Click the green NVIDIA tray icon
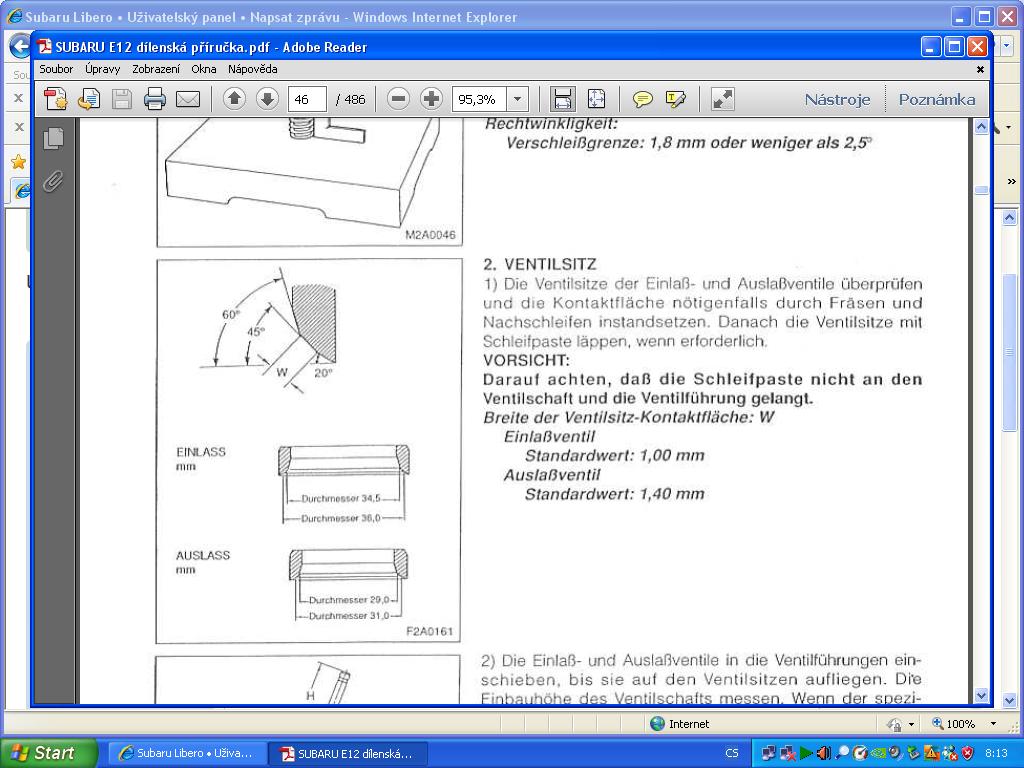Viewport: 1024px width, 768px height. pos(878,753)
